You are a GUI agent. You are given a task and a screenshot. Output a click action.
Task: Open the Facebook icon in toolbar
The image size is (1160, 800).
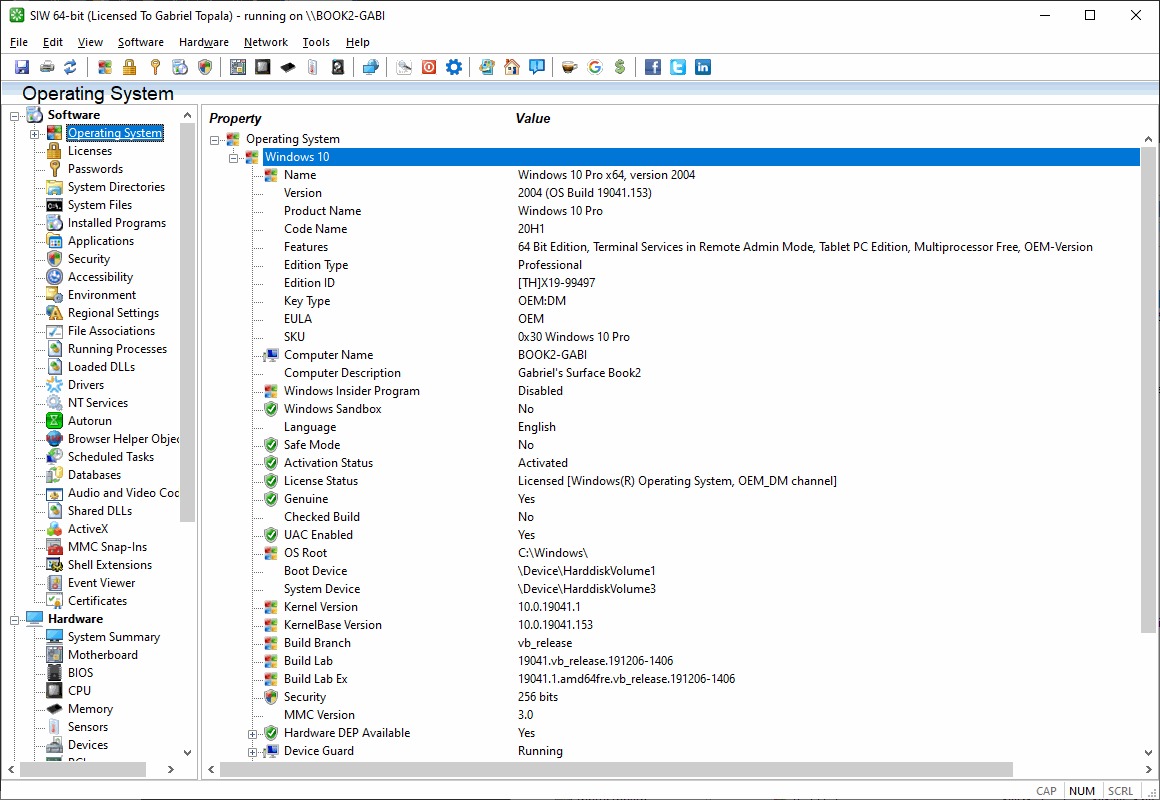tap(653, 67)
